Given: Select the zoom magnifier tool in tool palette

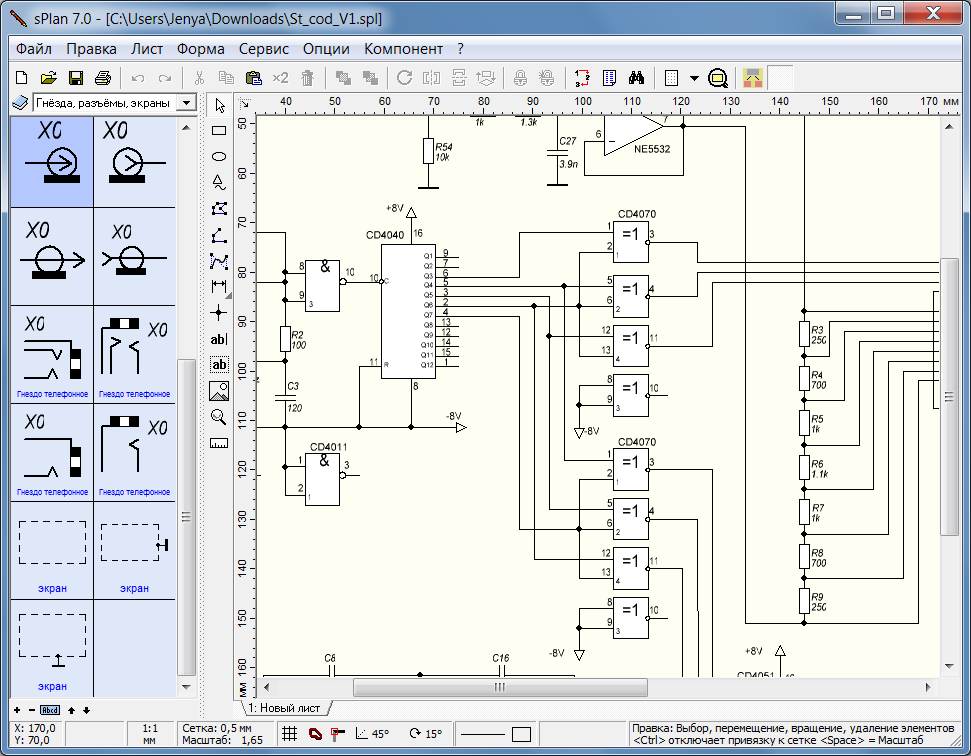Looking at the screenshot, I should click(219, 417).
